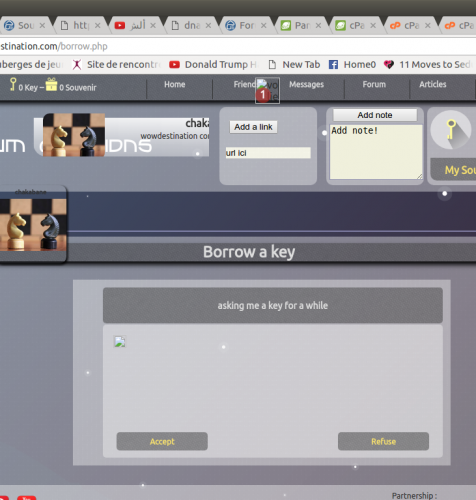The height and width of the screenshot is (500, 476).
Task: Refuse the key borrow request
Action: [383, 441]
